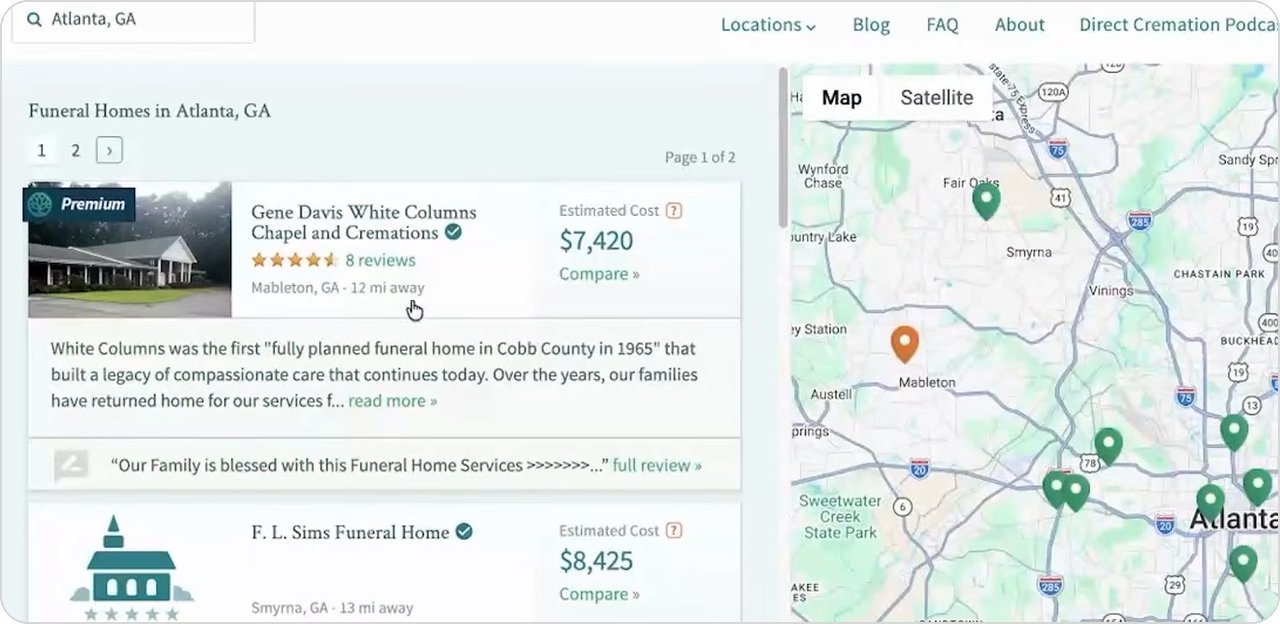
Task: Click the help icon beside $8,425 Estimated Cost
Action: click(674, 530)
